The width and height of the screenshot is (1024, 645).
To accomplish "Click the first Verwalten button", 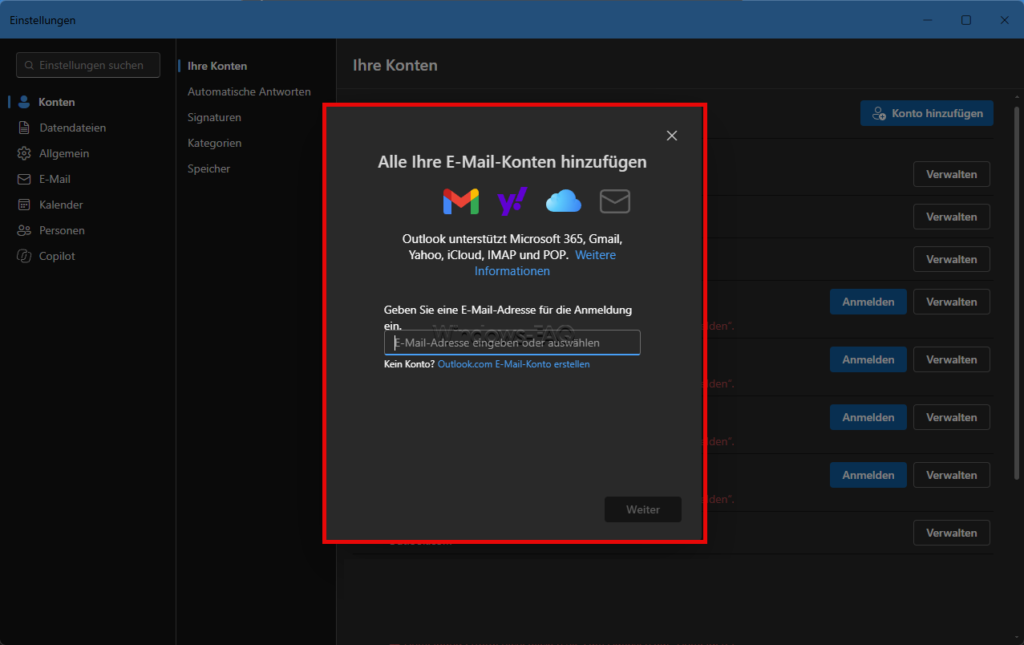I will (x=952, y=174).
